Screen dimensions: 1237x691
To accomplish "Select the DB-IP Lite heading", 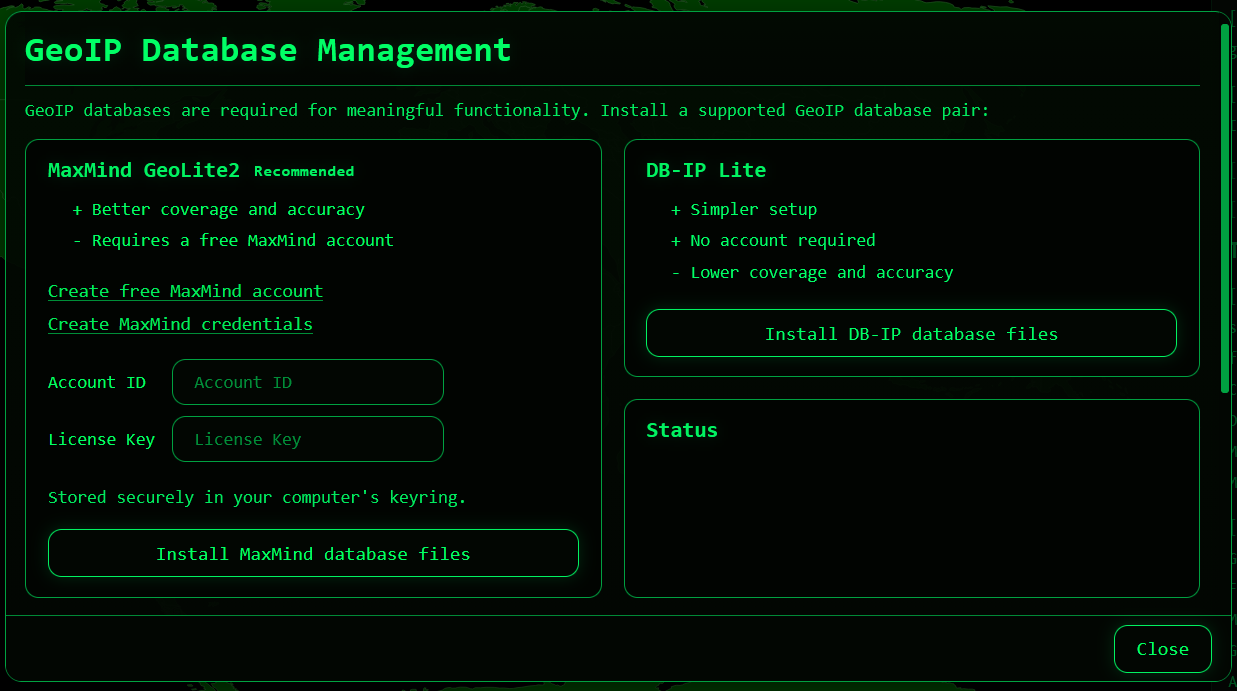I will coord(706,170).
